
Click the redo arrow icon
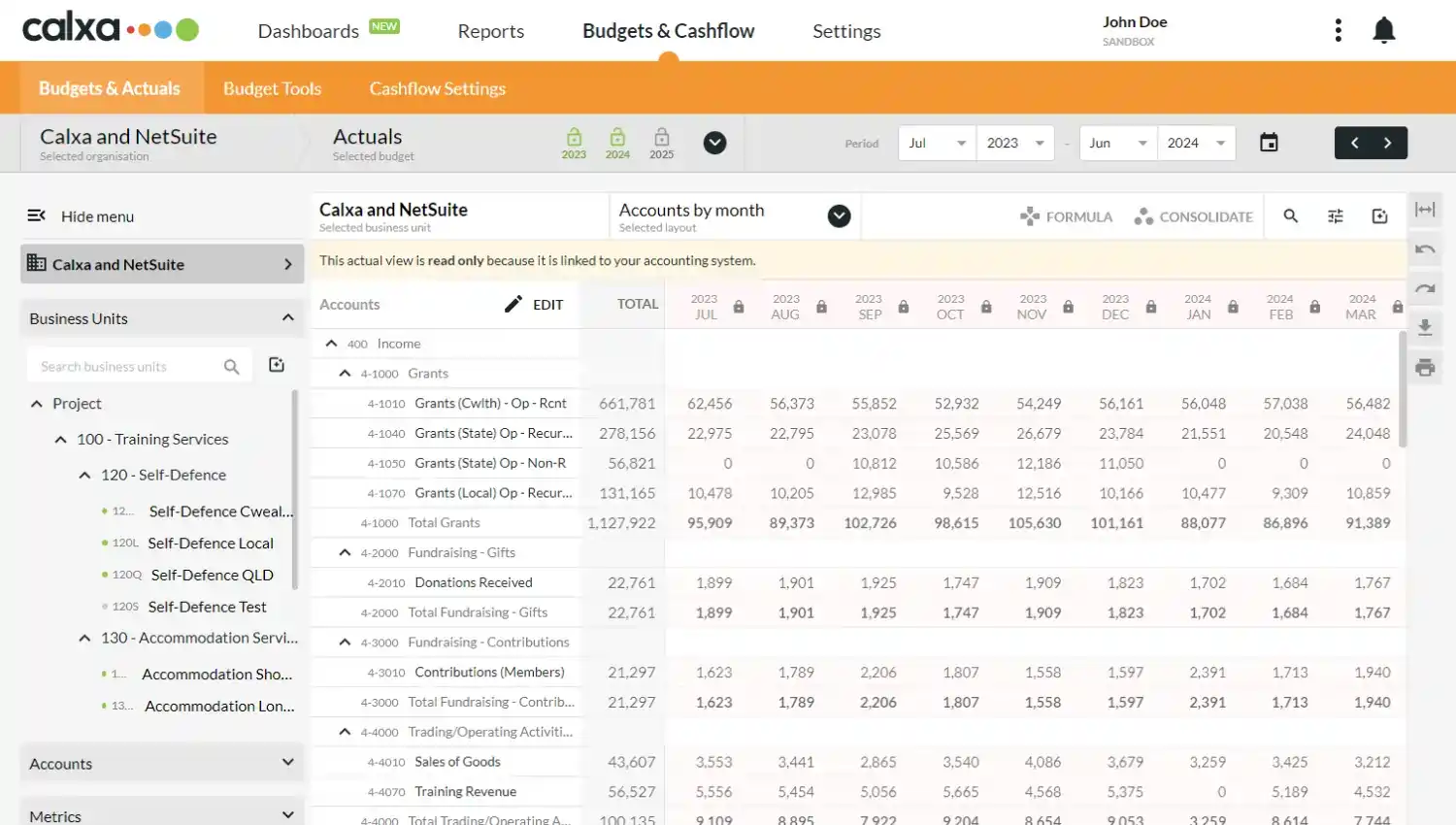pos(1425,288)
